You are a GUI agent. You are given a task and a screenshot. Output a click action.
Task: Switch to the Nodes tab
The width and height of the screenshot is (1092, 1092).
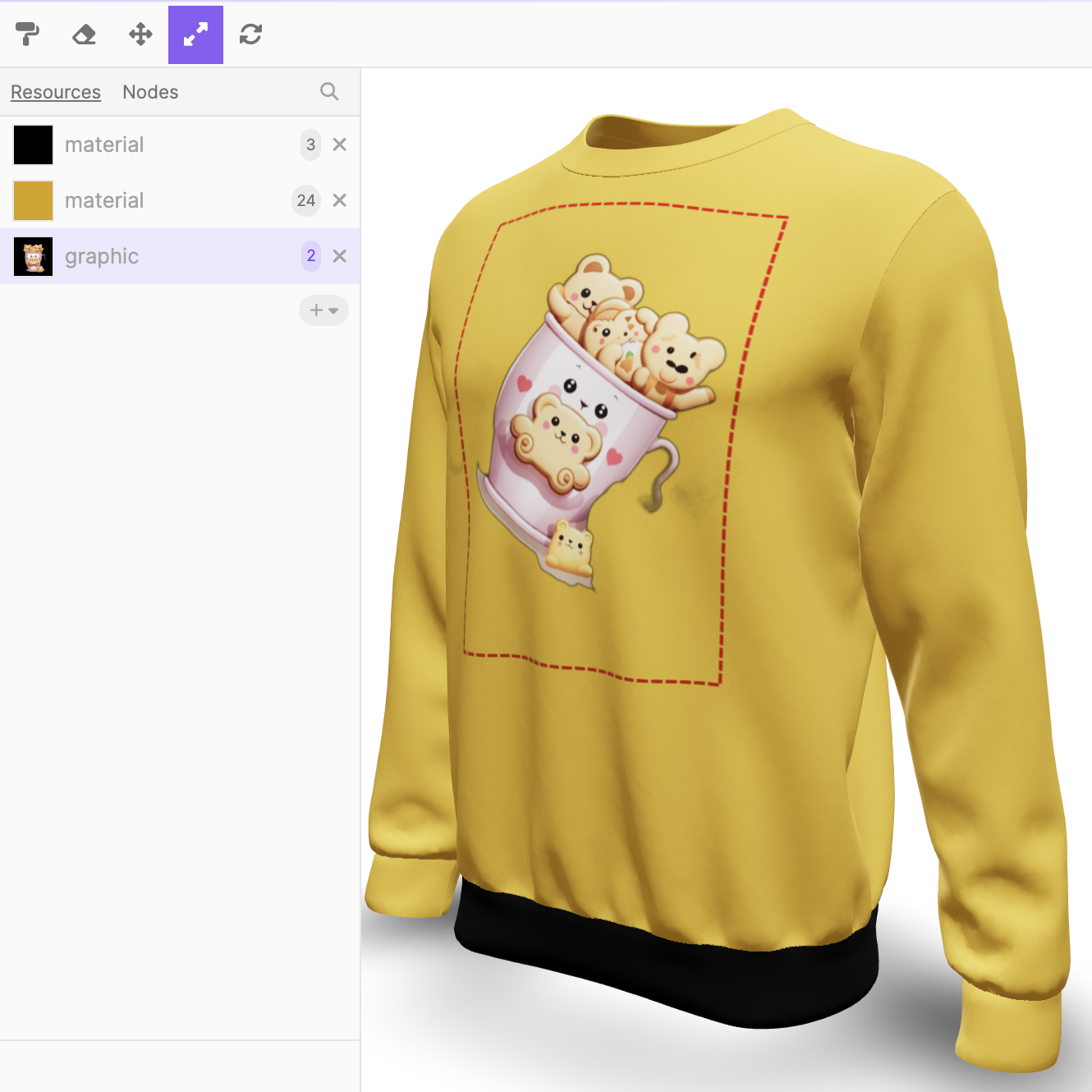(x=150, y=92)
